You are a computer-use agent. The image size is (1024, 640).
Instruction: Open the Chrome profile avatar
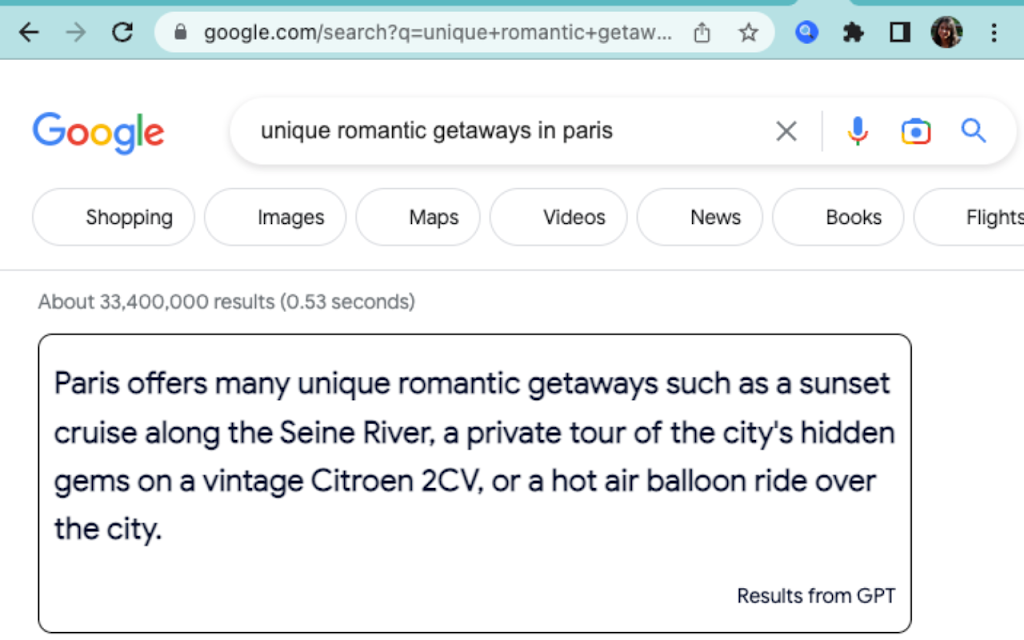[945, 33]
